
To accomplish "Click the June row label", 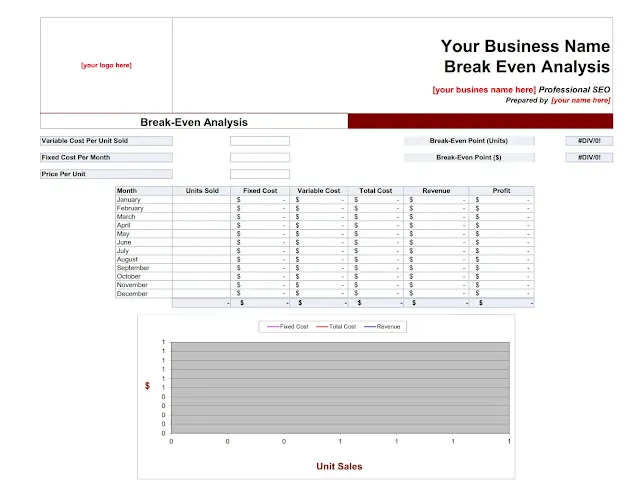I will pyautogui.click(x=124, y=243).
